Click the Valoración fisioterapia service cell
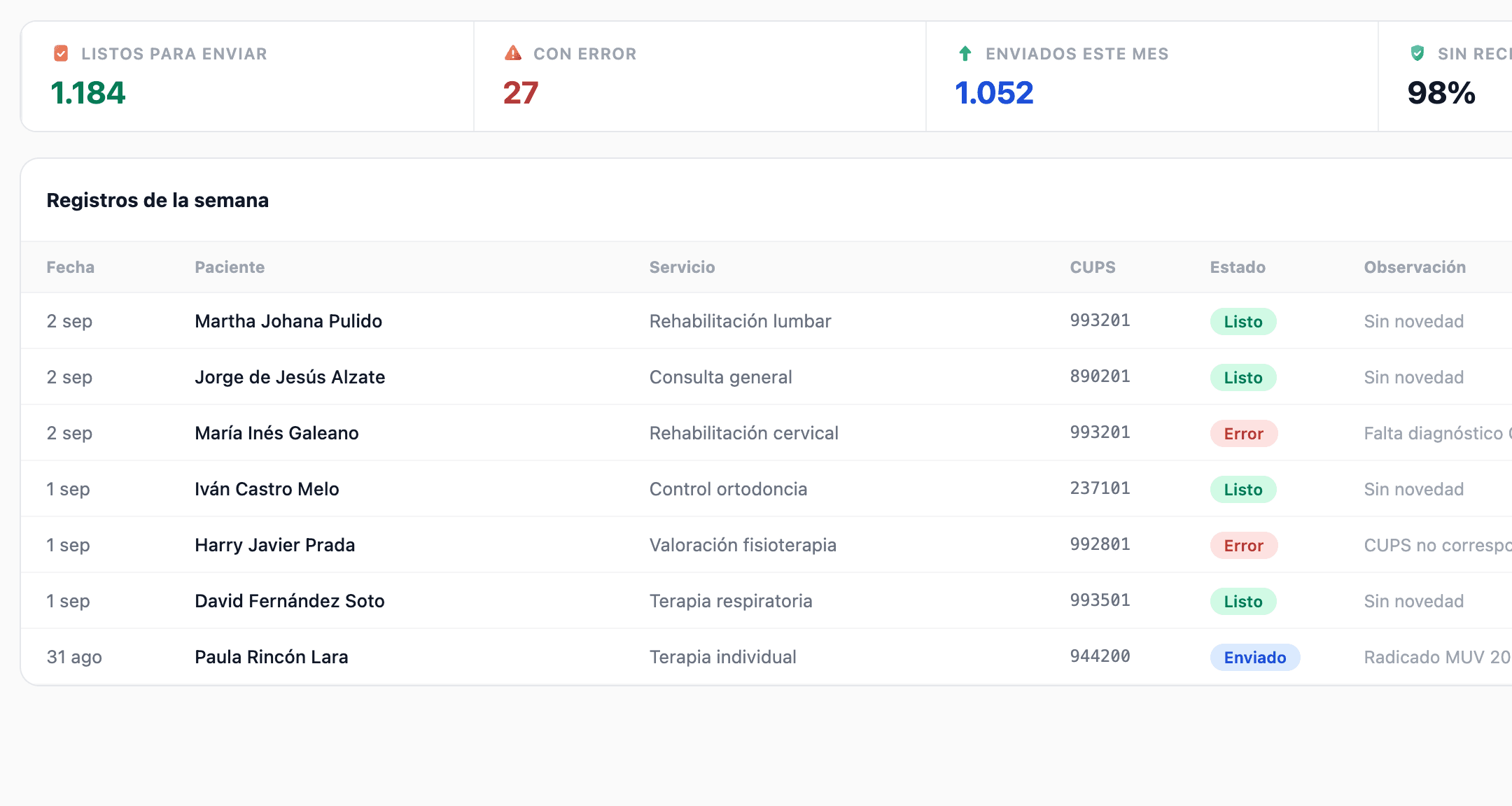The width and height of the screenshot is (1512, 806). [x=743, y=545]
